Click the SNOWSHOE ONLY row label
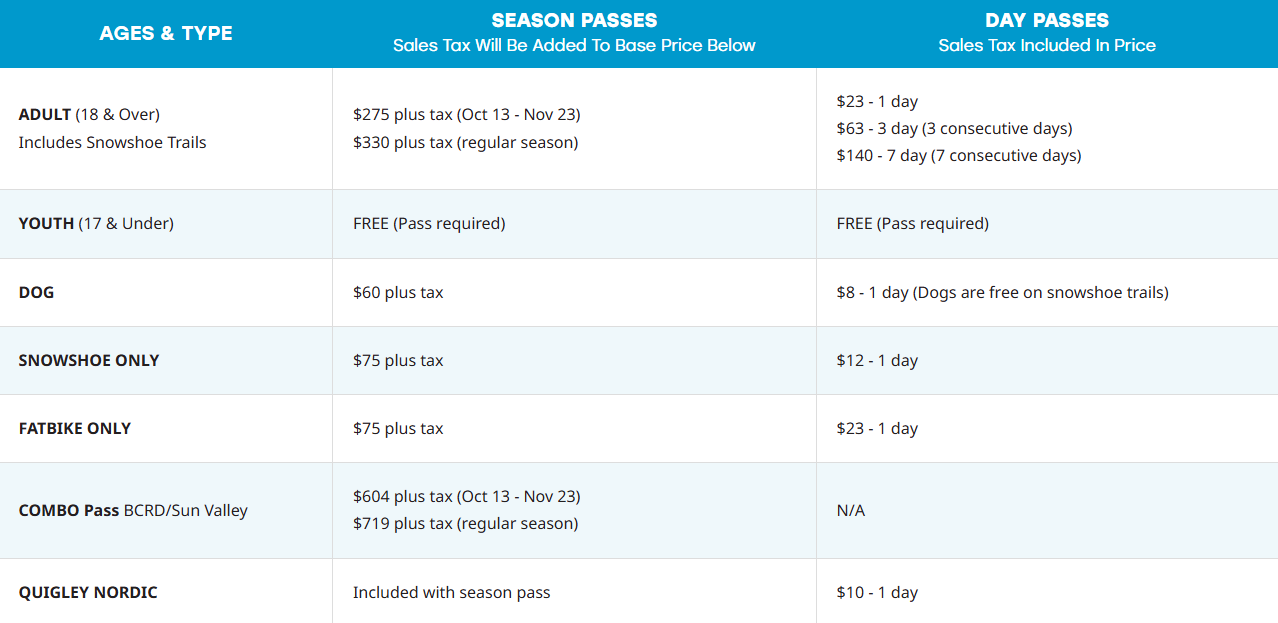1278x623 pixels. tap(89, 361)
